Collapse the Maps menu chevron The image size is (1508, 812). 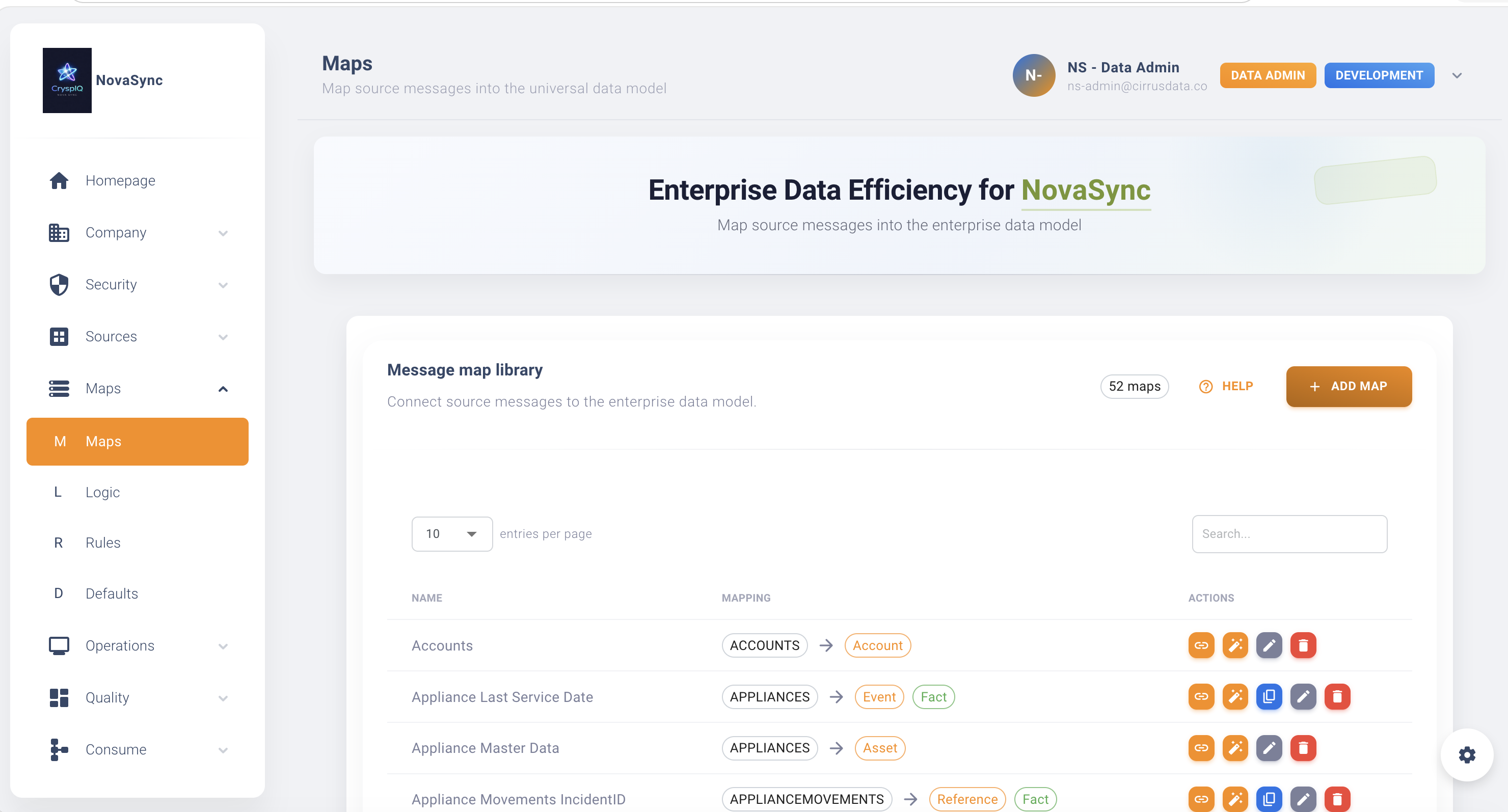point(223,389)
